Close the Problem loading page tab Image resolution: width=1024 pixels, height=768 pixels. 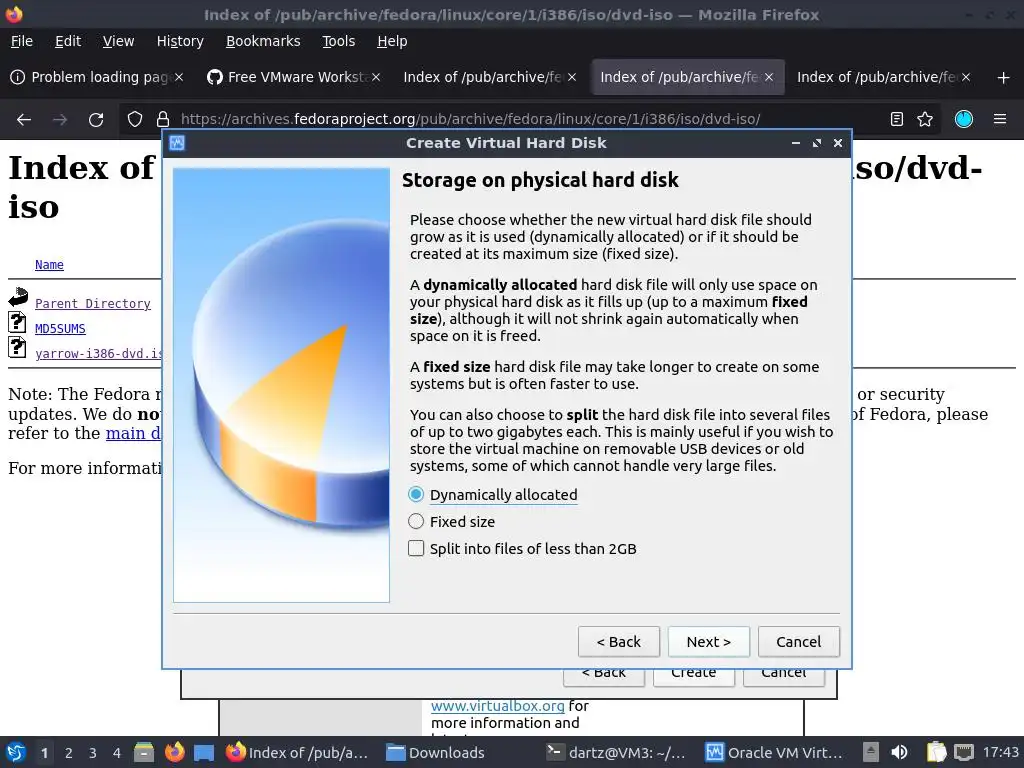pos(179,77)
